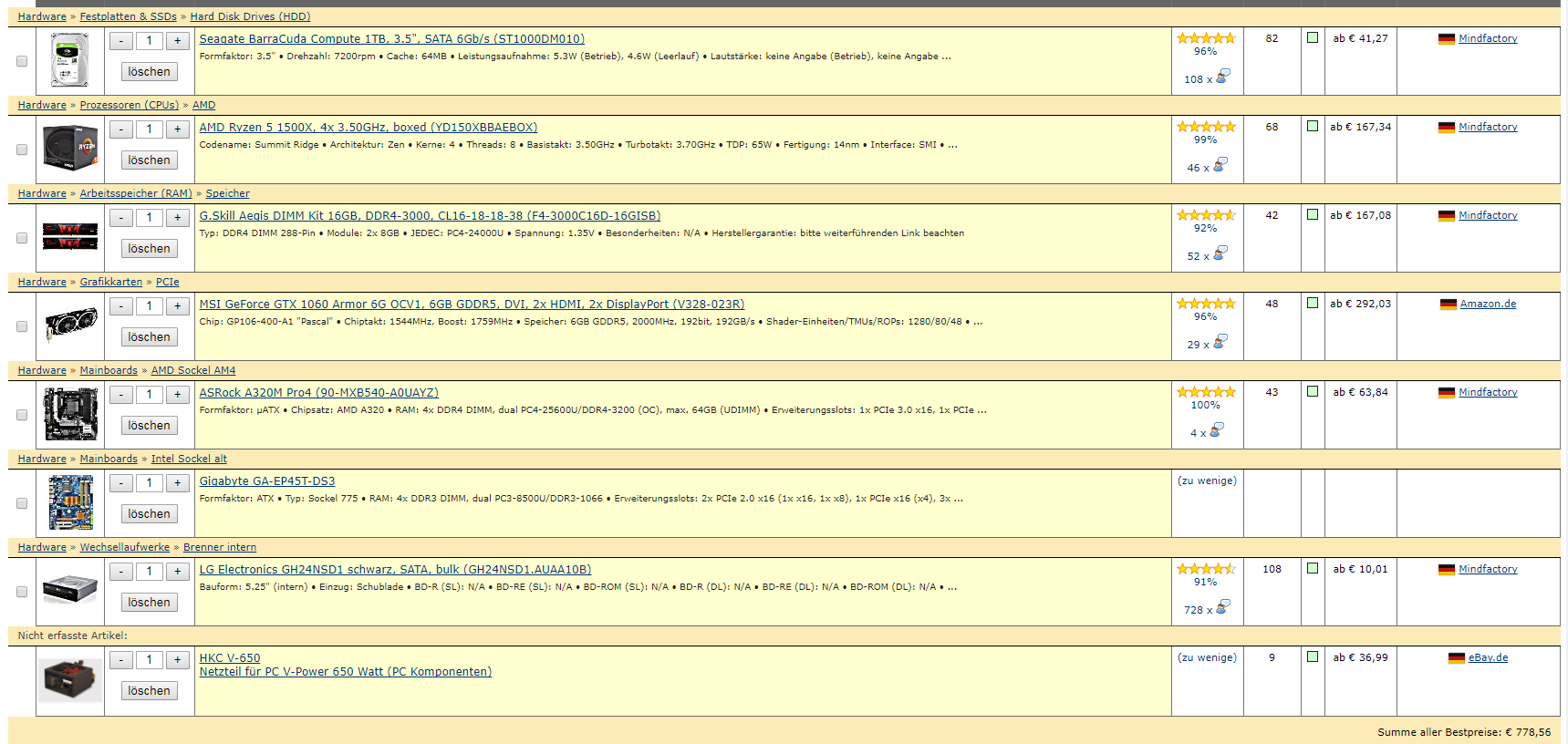Delete HKC V-650 with löschen button
This screenshot has height=744, width=1568.
click(x=150, y=691)
